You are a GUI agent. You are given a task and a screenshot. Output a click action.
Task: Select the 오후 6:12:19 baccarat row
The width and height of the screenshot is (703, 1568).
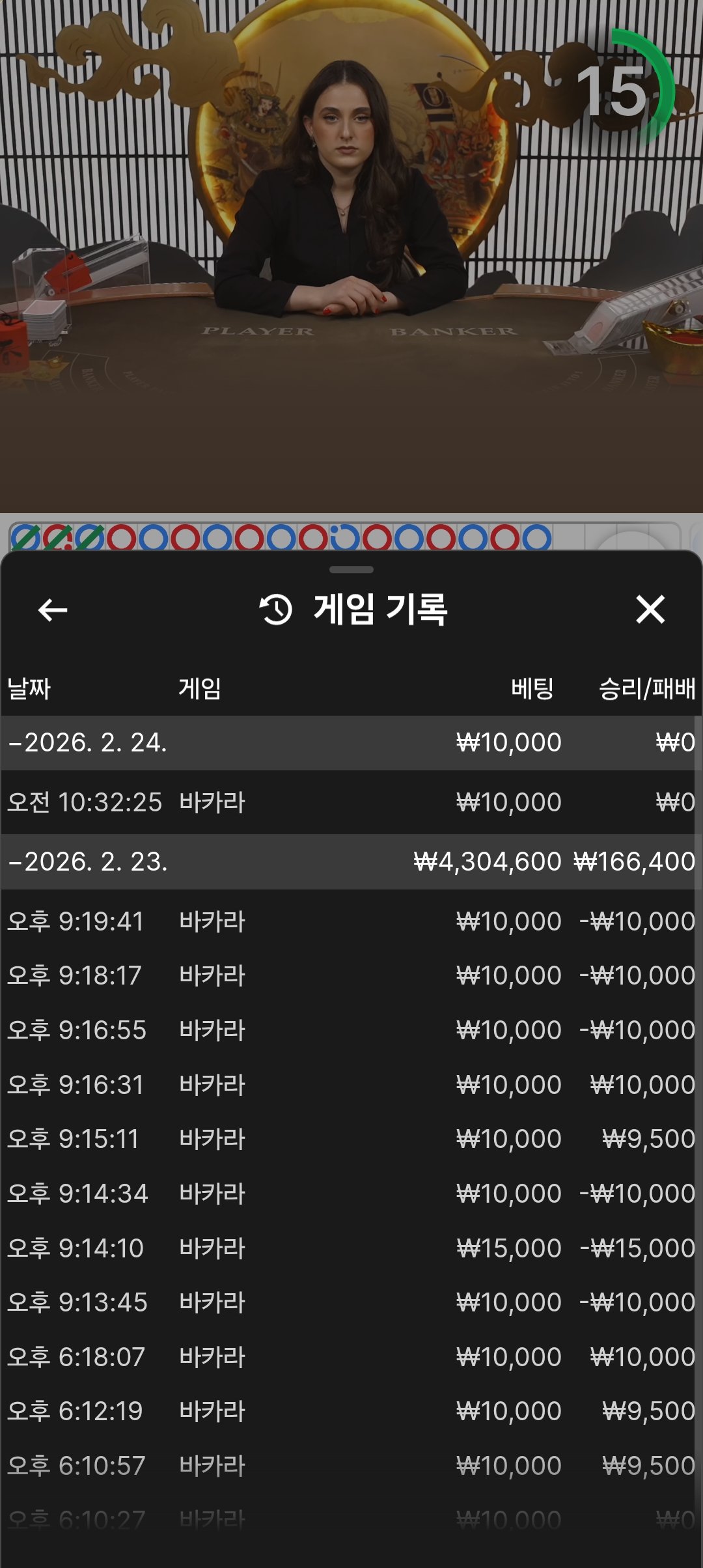pyautogui.click(x=351, y=1411)
